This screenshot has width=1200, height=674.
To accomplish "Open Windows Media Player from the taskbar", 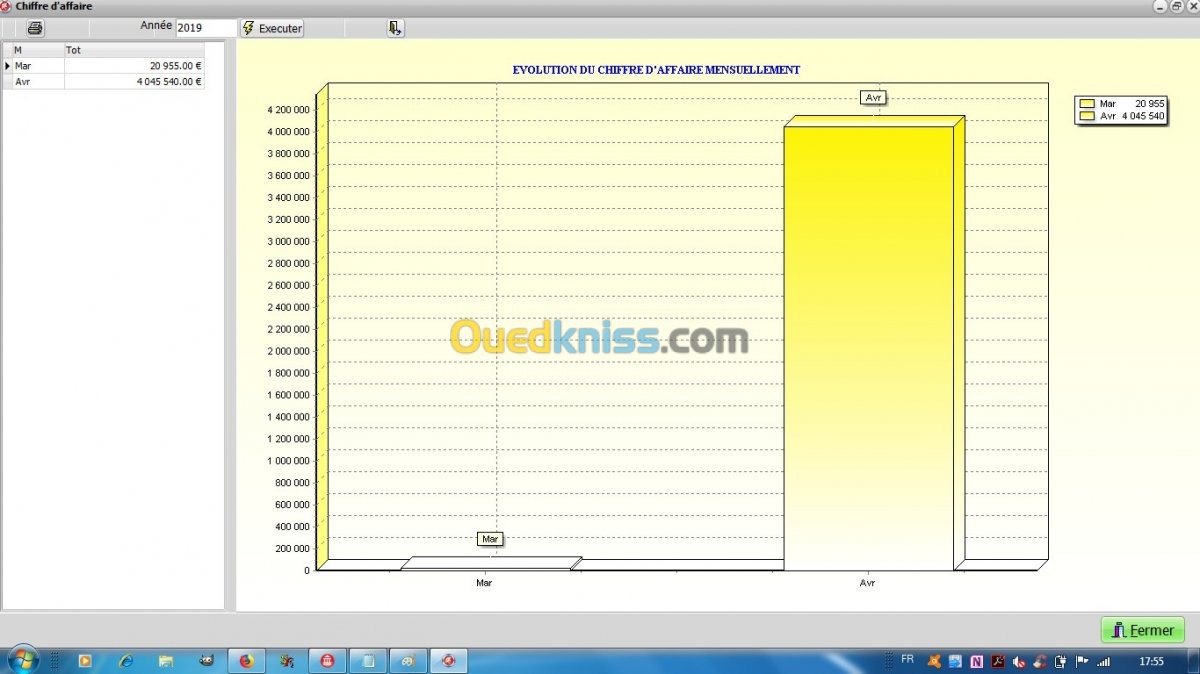I will (x=85, y=660).
